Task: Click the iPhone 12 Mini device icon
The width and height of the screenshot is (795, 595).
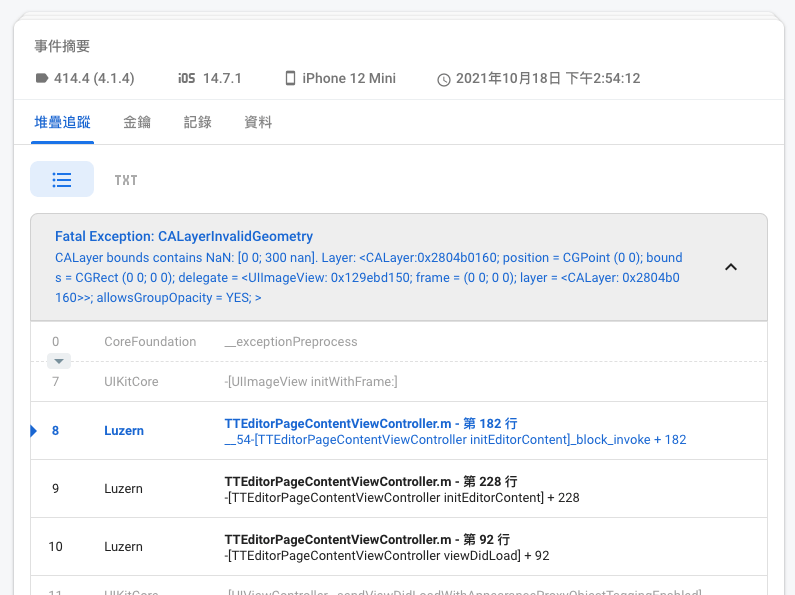Action: (x=290, y=78)
